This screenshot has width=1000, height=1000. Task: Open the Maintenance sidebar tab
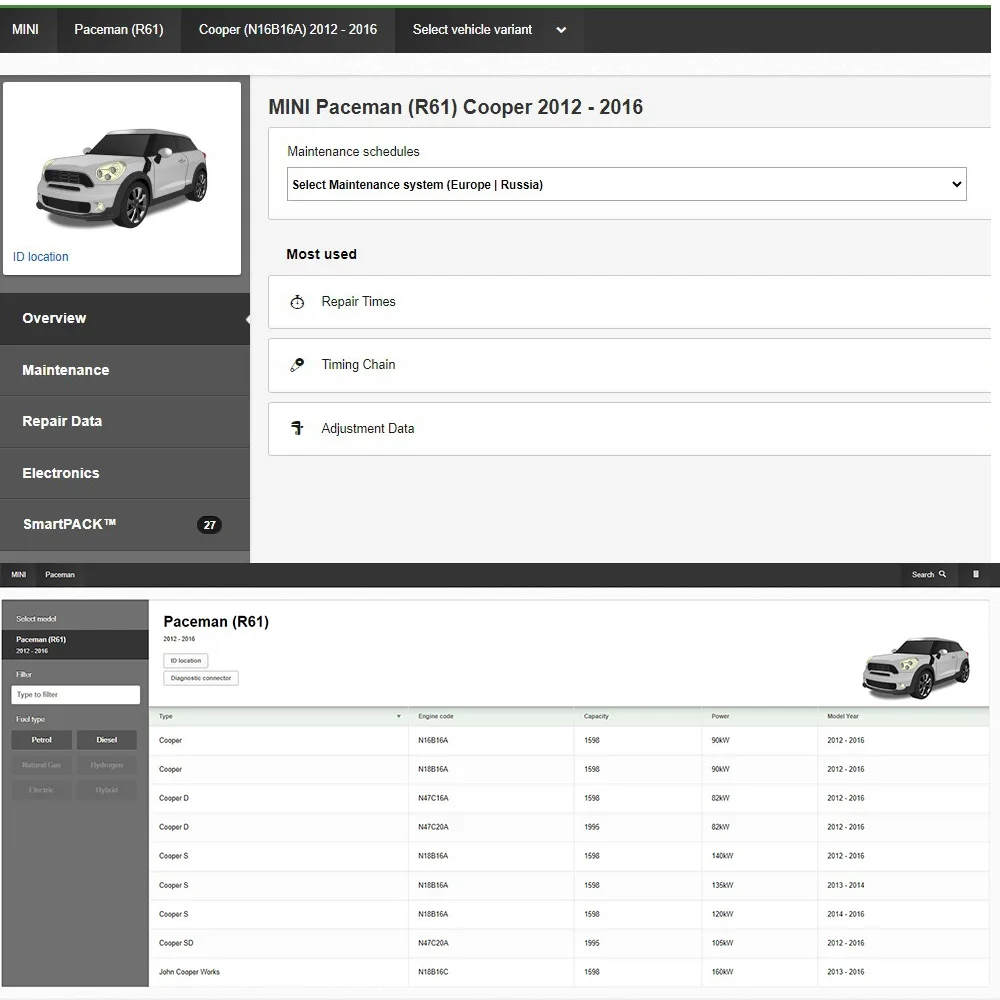click(x=66, y=370)
